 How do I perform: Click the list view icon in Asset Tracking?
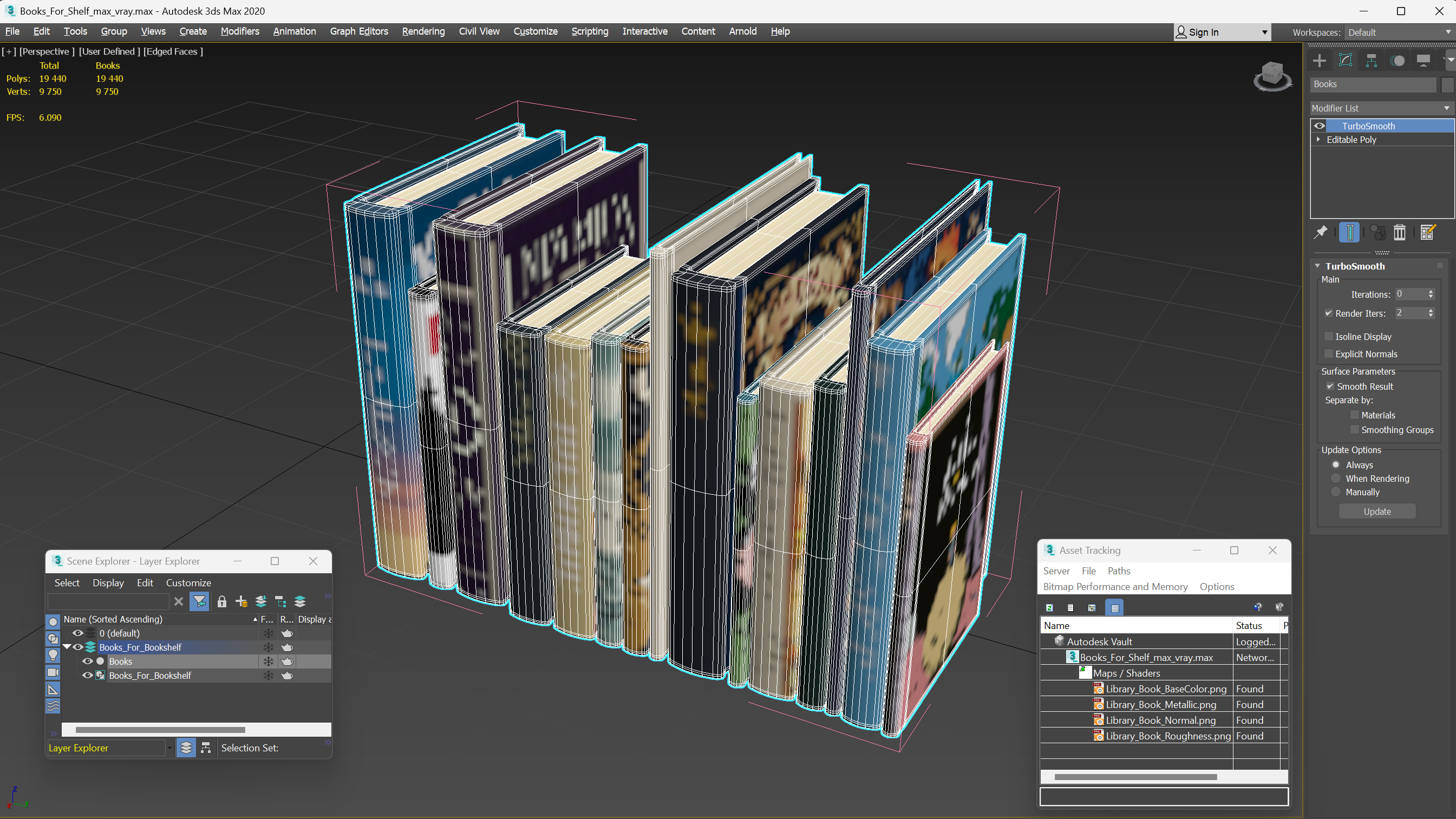click(1070, 607)
